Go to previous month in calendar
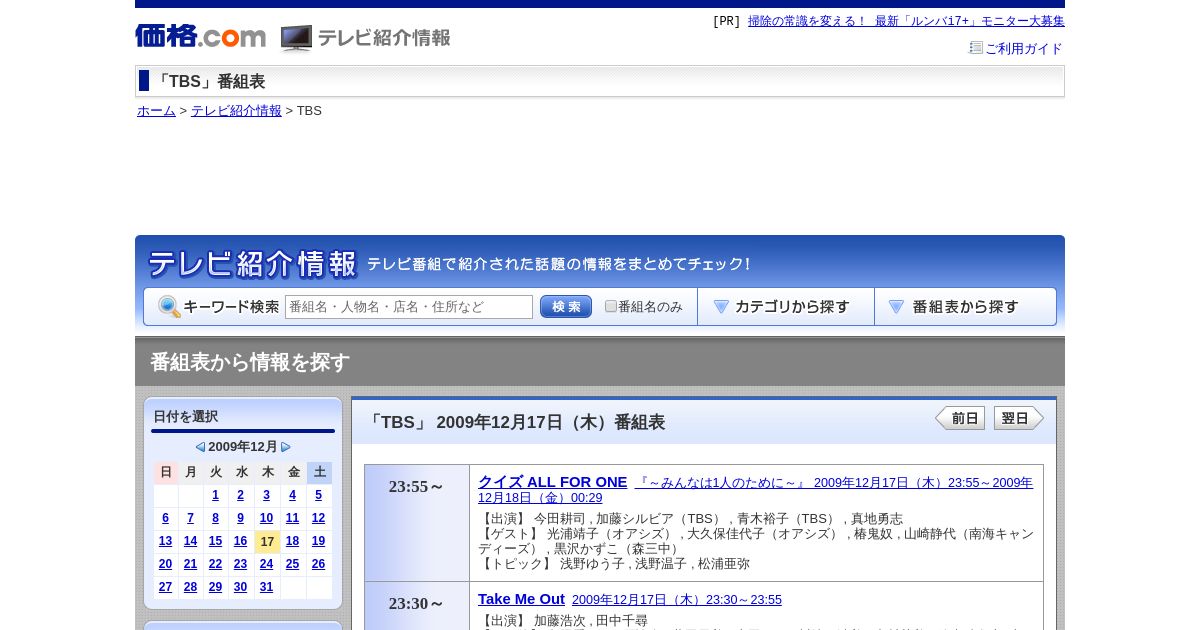1200x630 pixels. (x=200, y=447)
